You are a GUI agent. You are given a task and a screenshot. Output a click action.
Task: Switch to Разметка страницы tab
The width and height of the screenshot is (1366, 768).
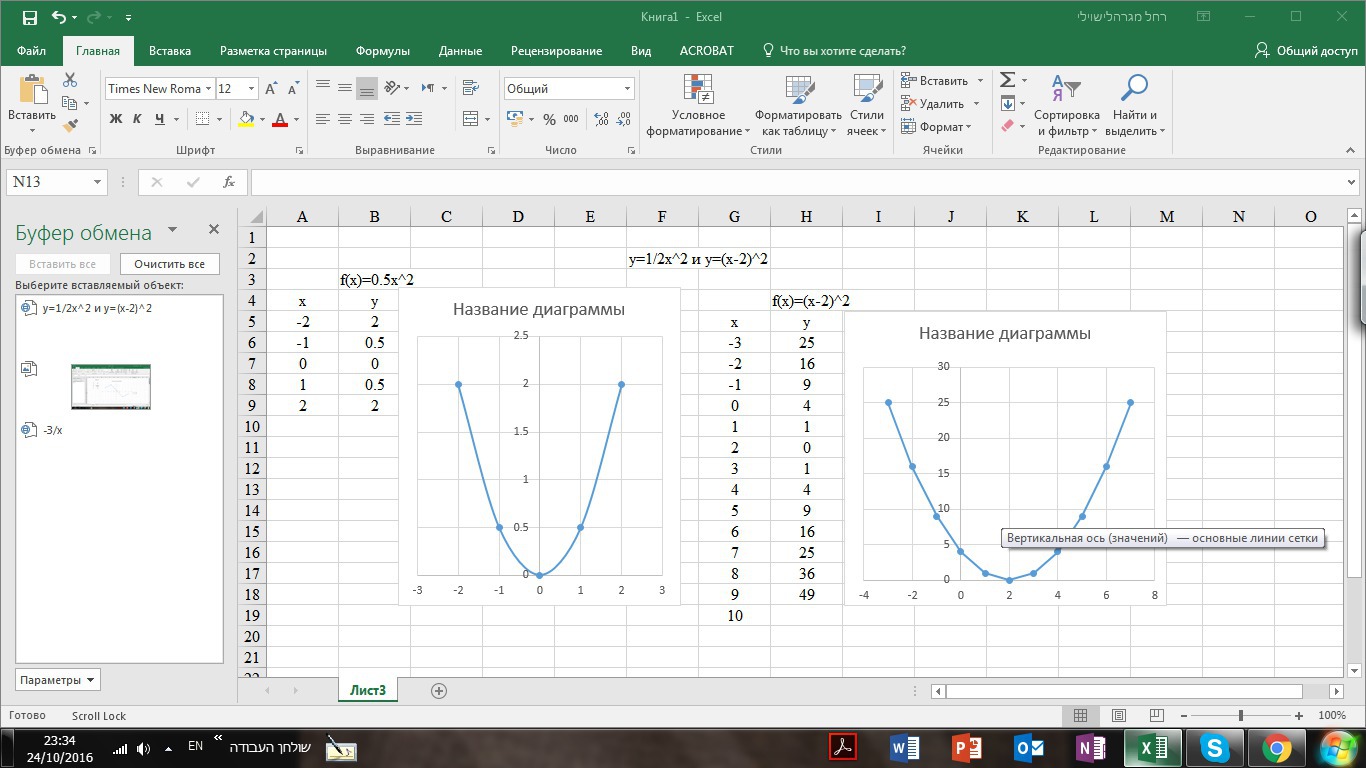273,50
